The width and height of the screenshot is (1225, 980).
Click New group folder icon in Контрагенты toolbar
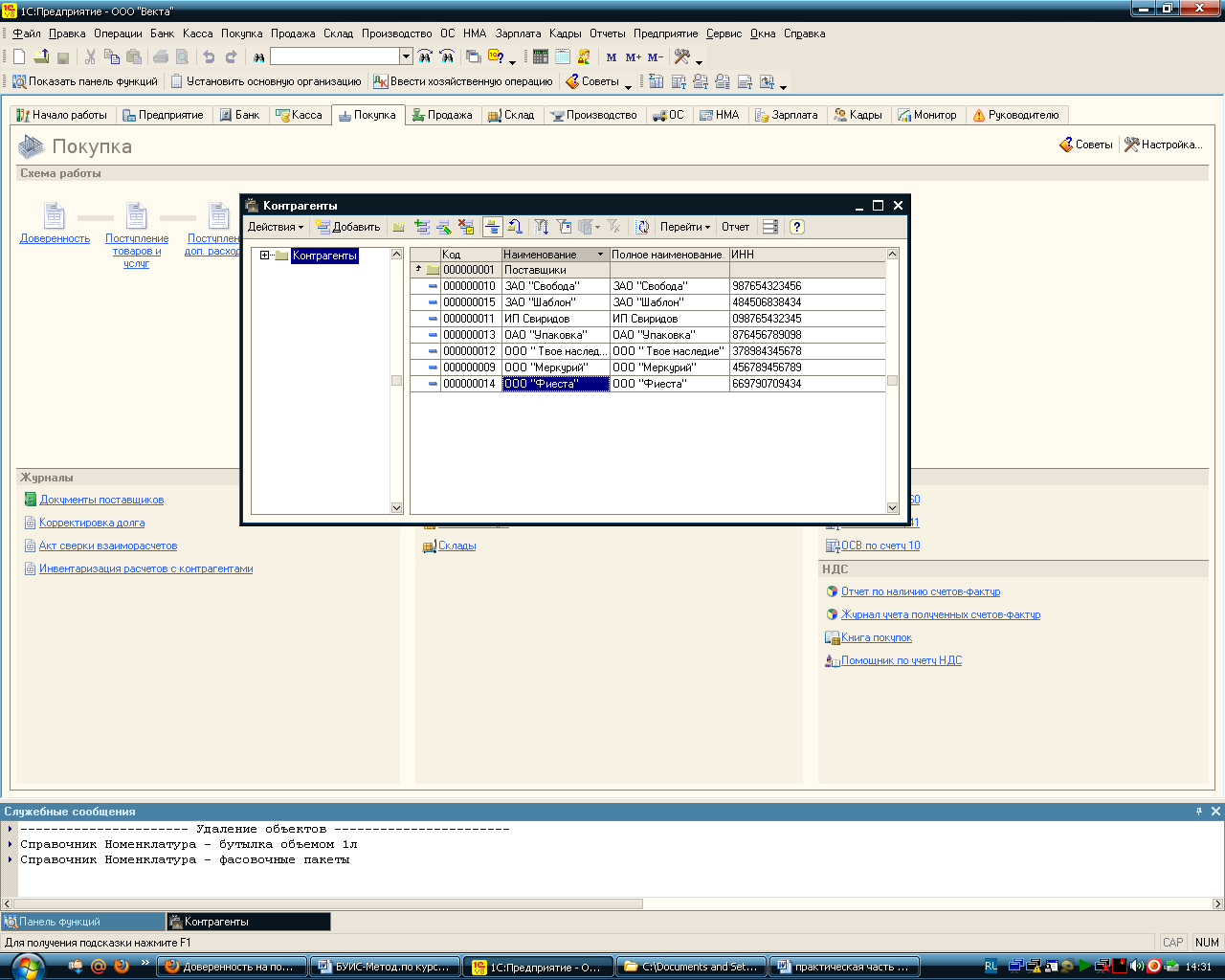(398, 227)
